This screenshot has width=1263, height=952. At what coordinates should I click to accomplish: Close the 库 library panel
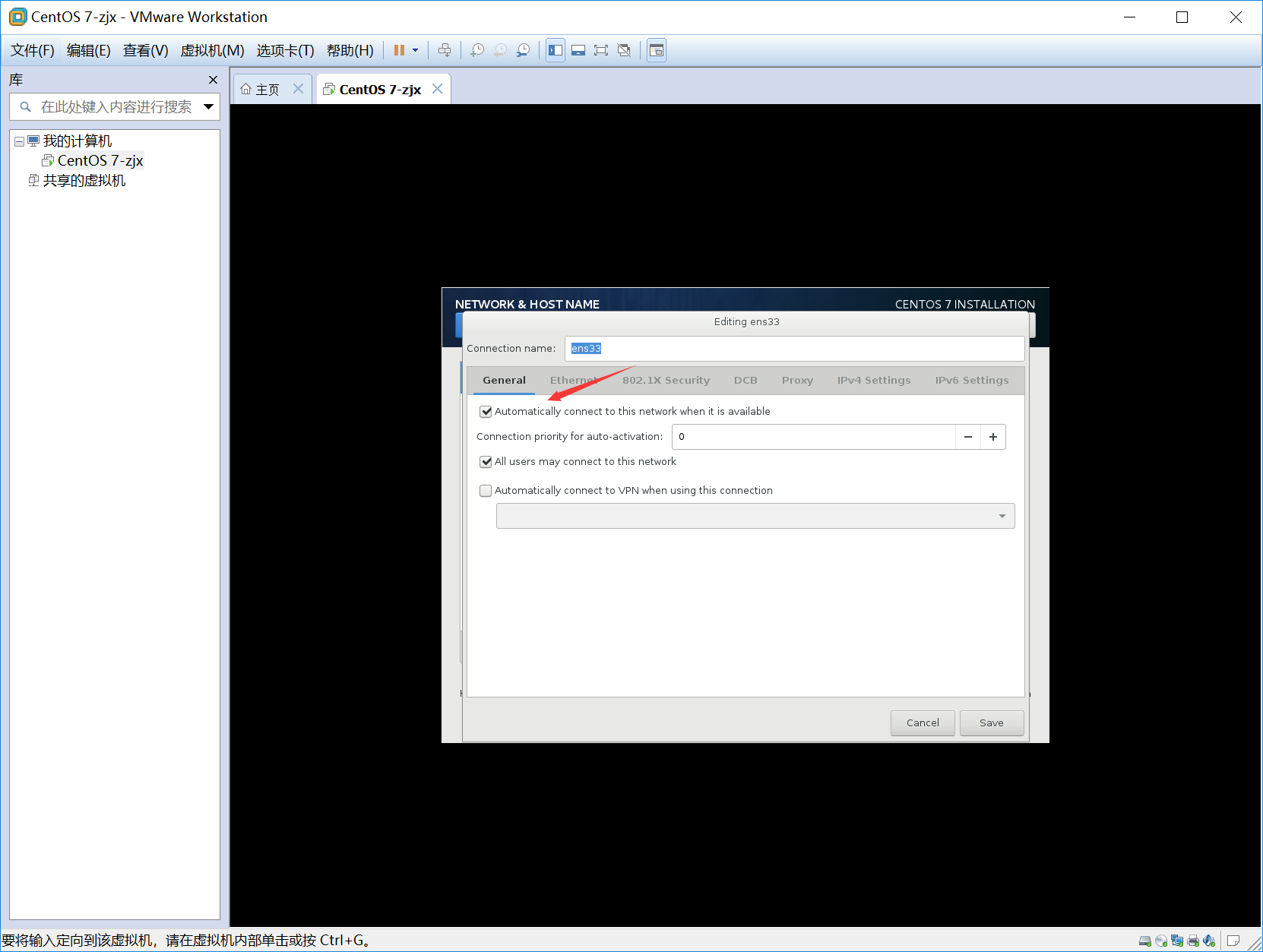213,80
